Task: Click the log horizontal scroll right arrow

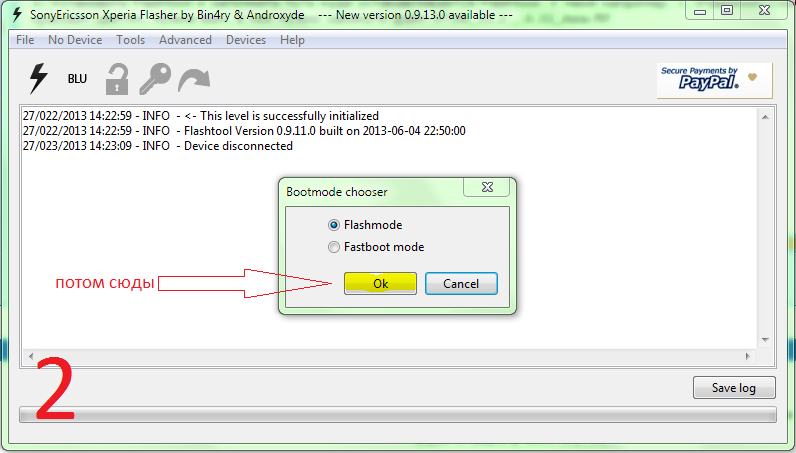Action: (x=748, y=357)
